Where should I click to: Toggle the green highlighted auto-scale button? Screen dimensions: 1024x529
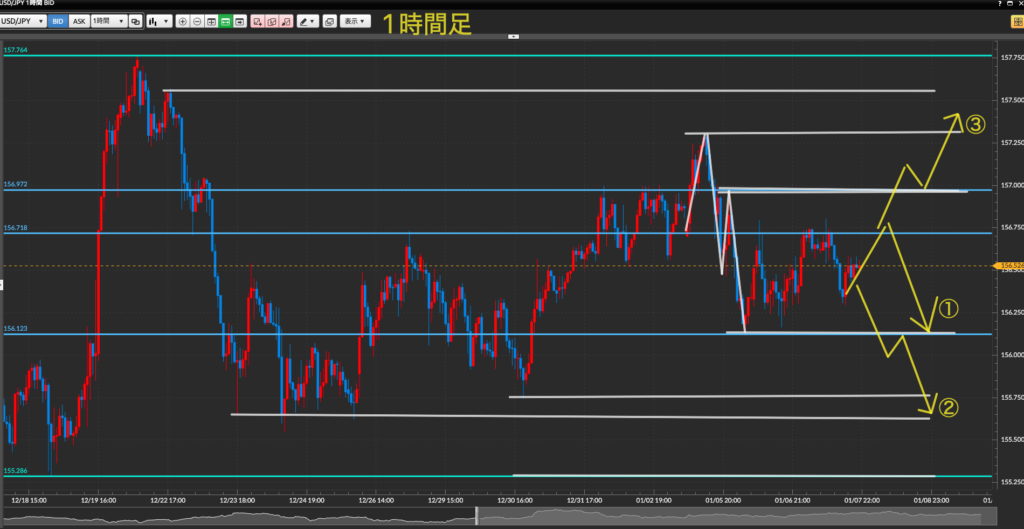coord(226,21)
